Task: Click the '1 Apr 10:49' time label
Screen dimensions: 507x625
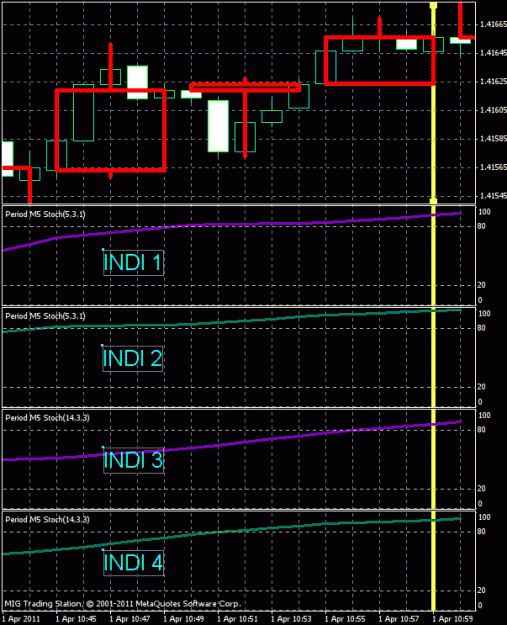Action: point(183,619)
